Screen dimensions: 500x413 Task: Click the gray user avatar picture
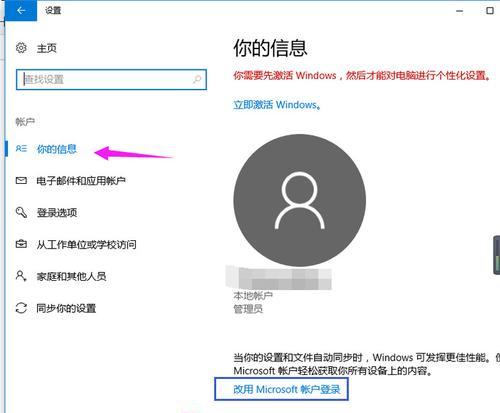[299, 200]
